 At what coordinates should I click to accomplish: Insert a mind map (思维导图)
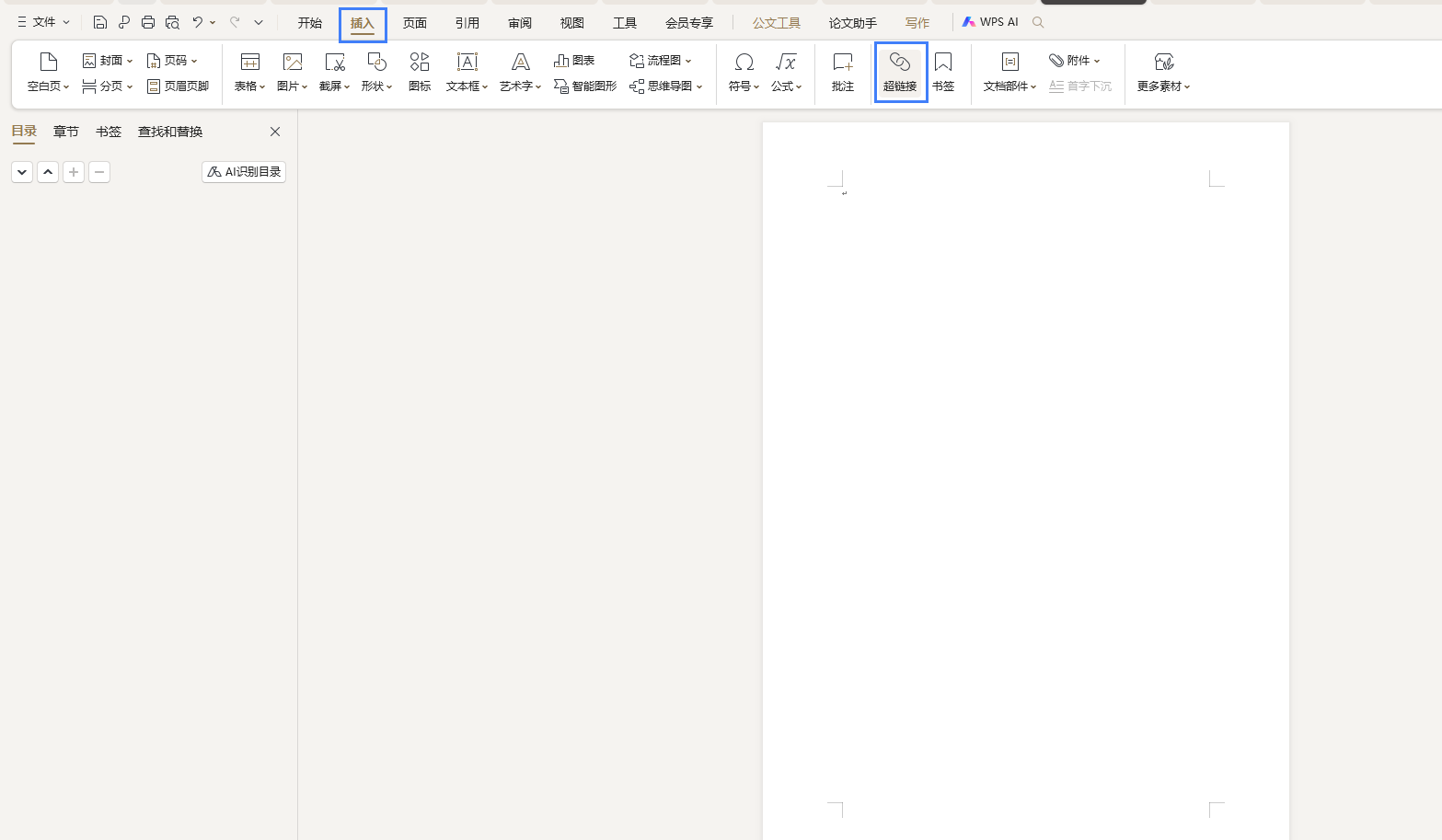tap(665, 86)
